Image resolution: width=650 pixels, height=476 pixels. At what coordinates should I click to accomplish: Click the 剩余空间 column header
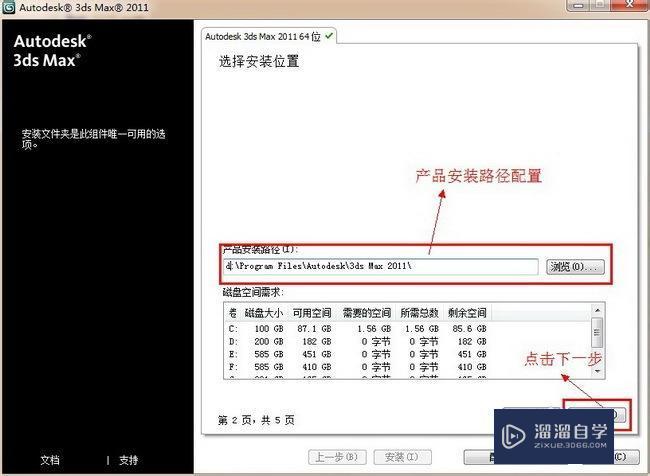tap(467, 313)
